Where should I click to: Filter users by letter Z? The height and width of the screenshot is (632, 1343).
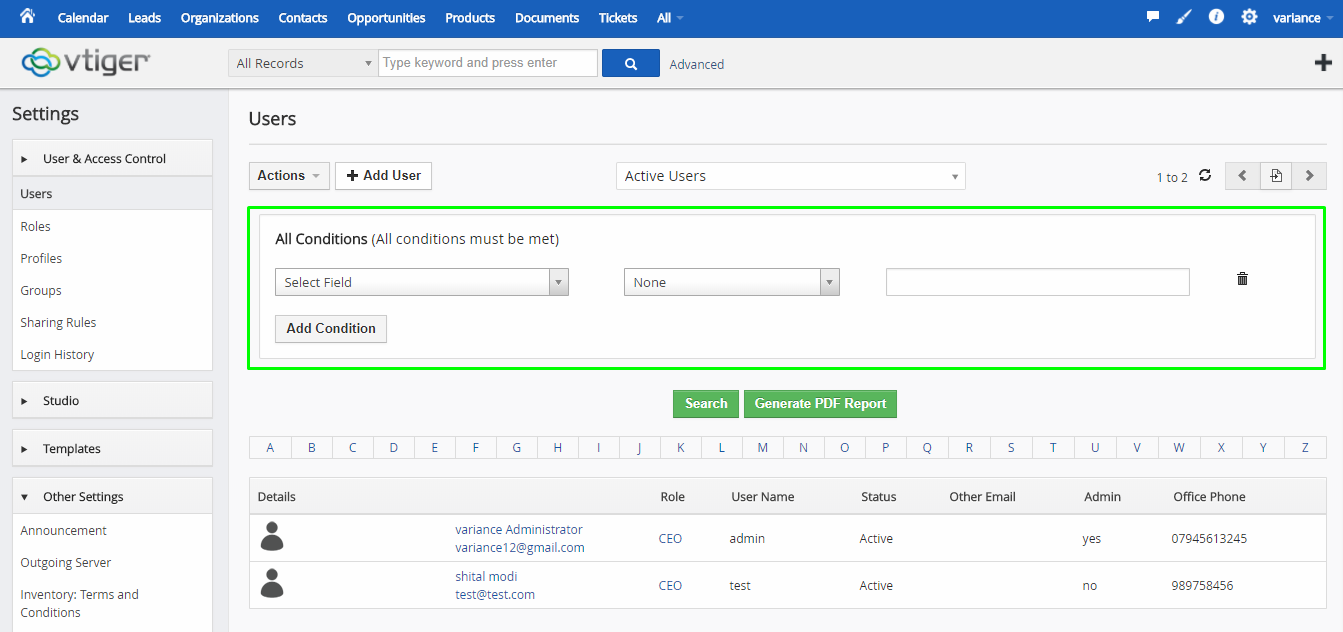coord(1305,448)
